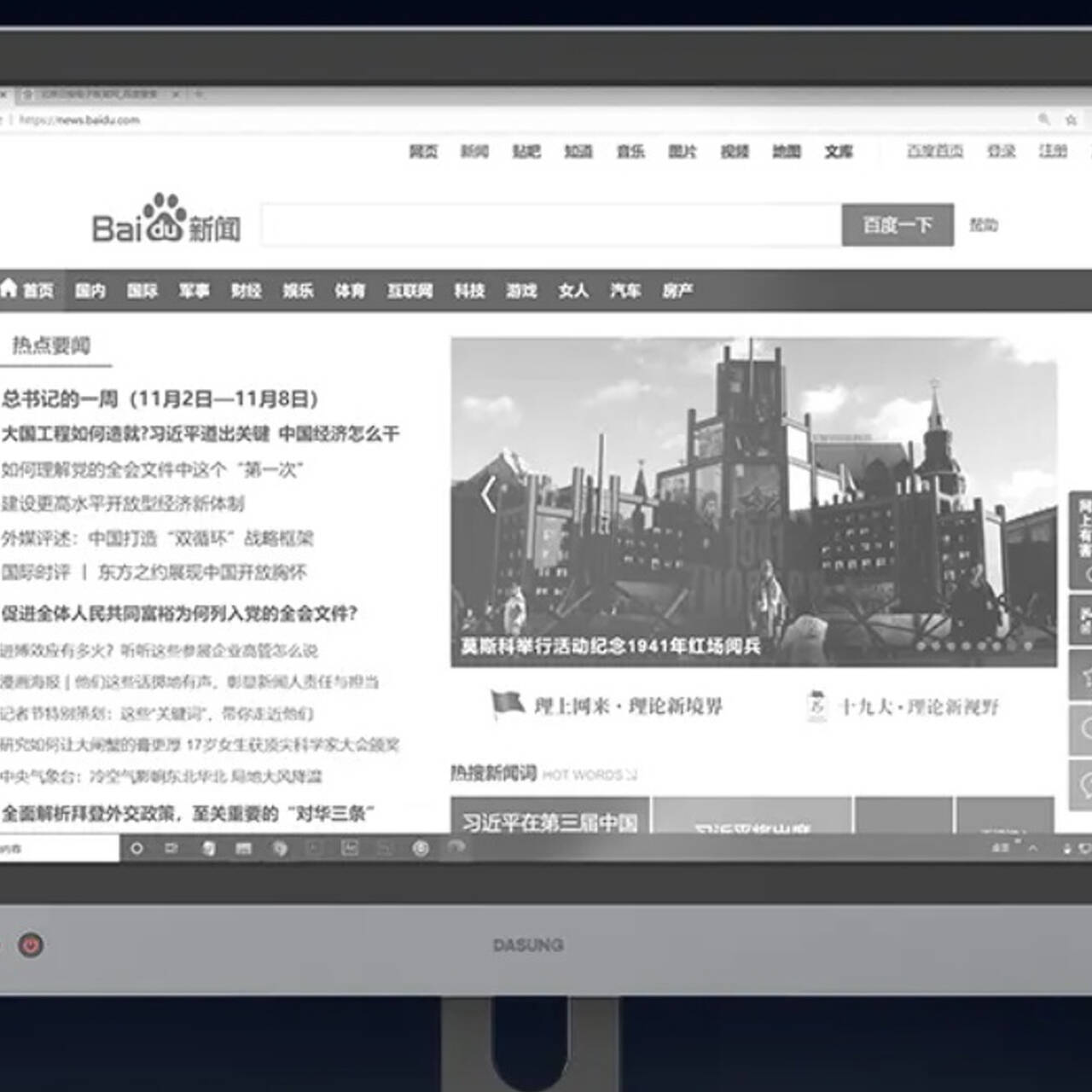
Task: Select the 汽车 category tab
Action: click(626, 291)
